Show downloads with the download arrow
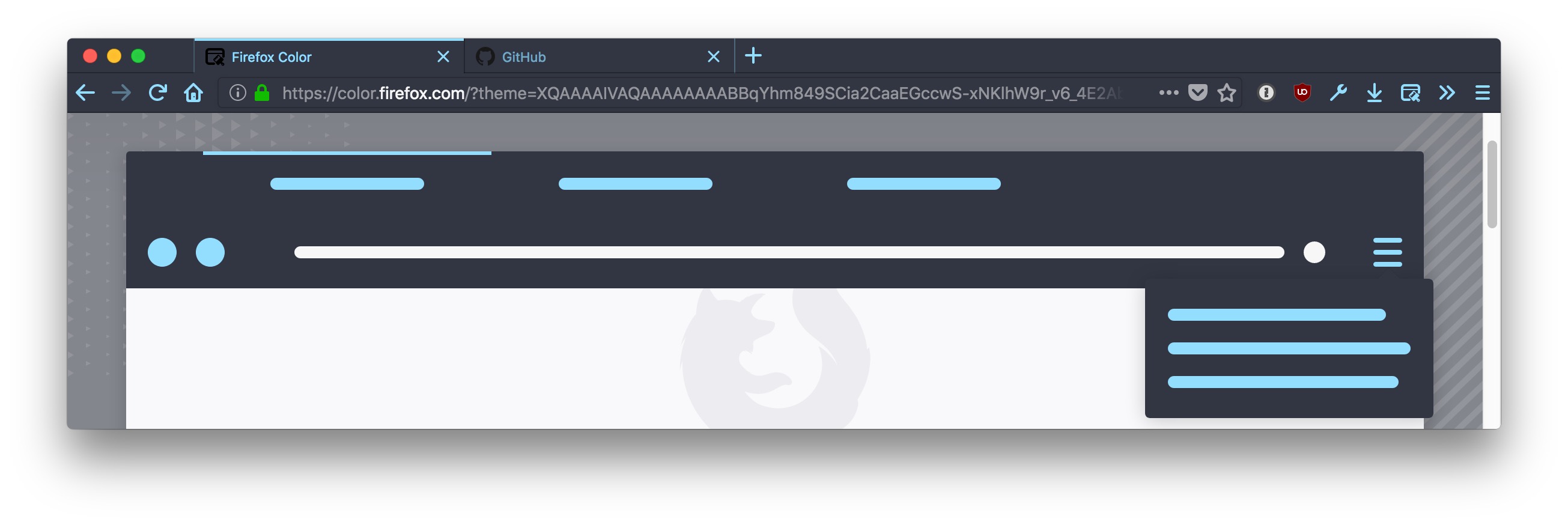The width and height of the screenshot is (1568, 525). (1374, 93)
